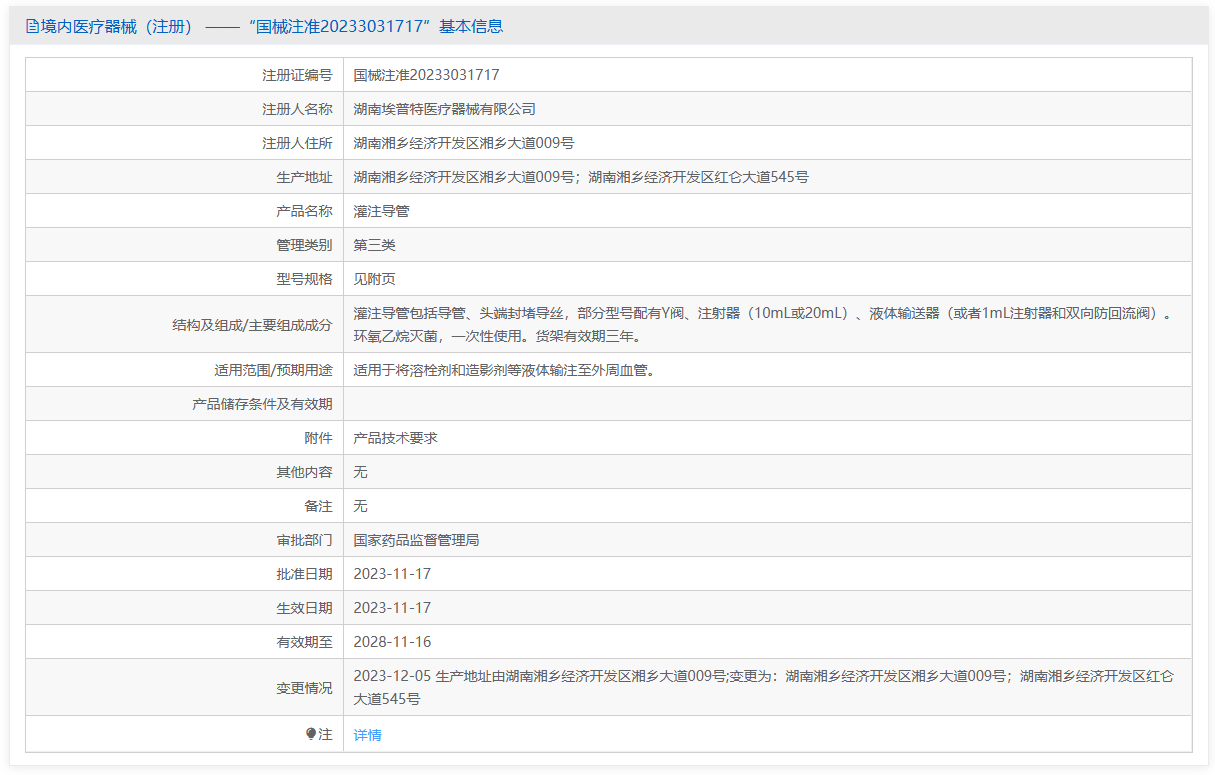Click the 产品名称 label
This screenshot has height=775, width=1215.
tap(304, 211)
